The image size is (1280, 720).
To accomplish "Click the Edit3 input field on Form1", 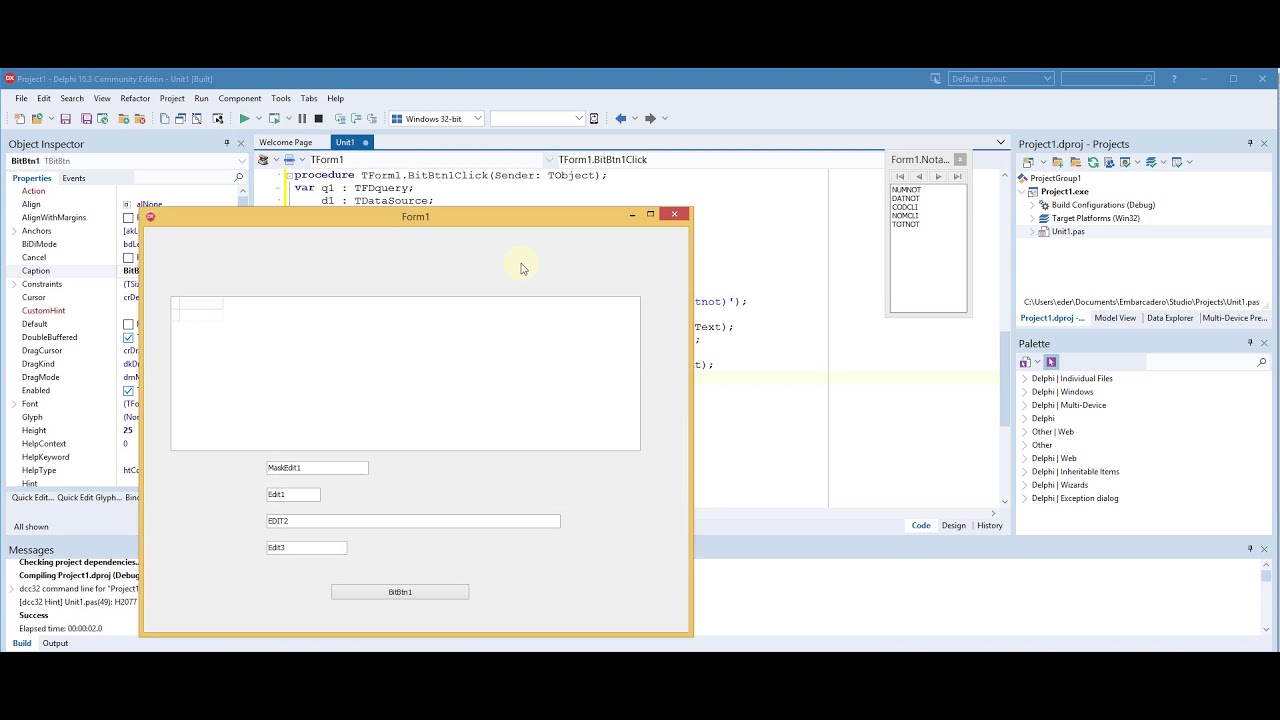I will coord(306,548).
